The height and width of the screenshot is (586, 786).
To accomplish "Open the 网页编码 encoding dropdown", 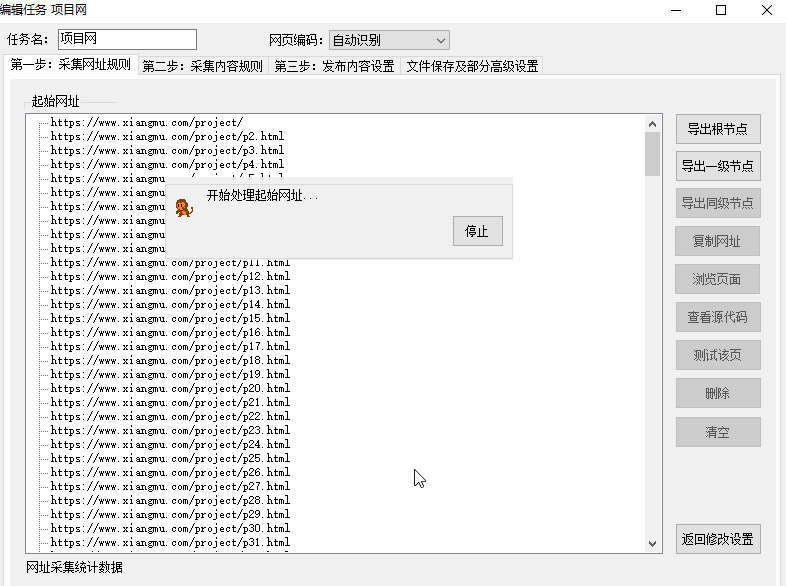I will tap(389, 40).
